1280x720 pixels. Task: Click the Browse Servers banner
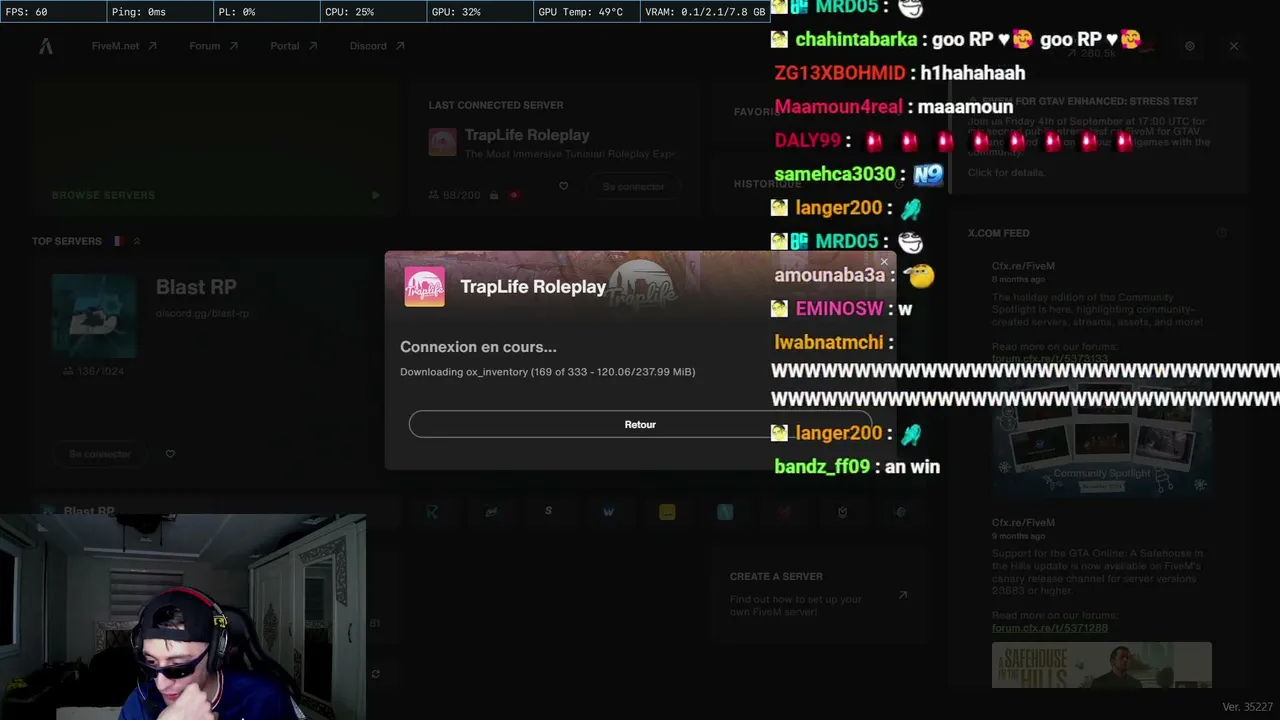(216, 149)
